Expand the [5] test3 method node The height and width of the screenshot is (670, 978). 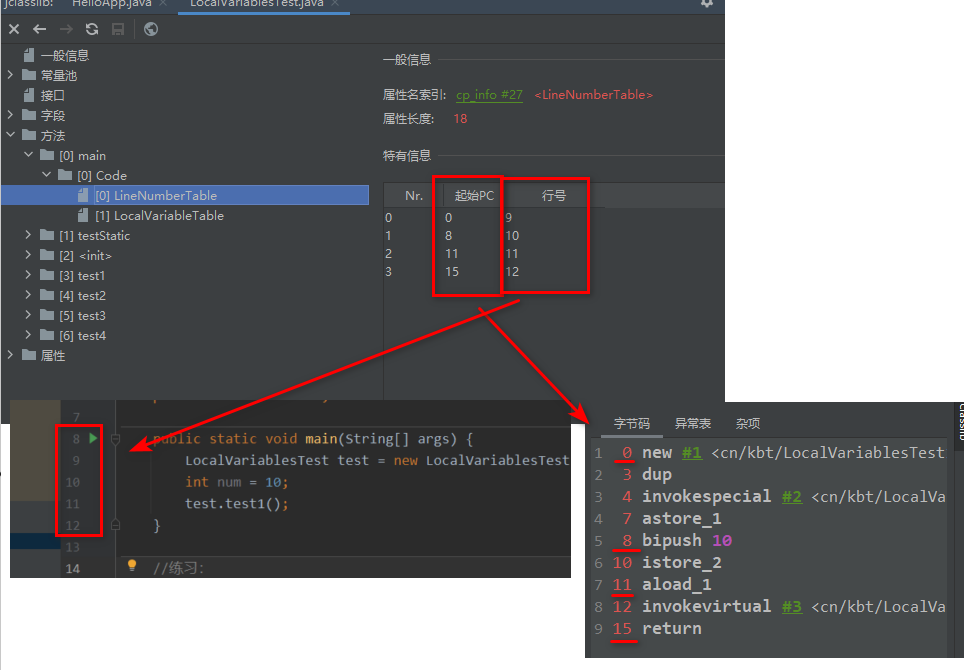coord(28,314)
